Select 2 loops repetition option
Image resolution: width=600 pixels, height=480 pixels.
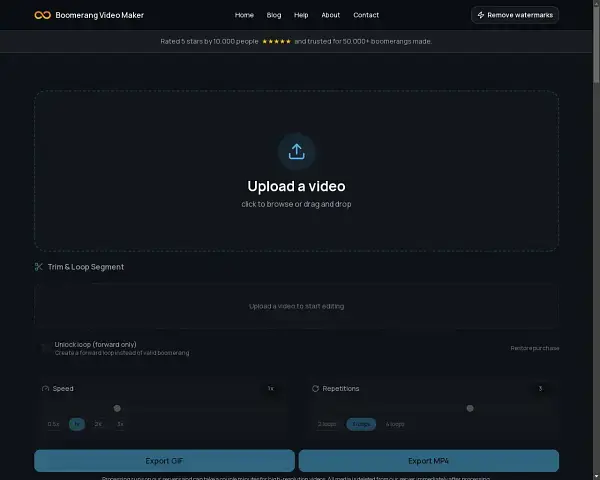[x=327, y=424]
